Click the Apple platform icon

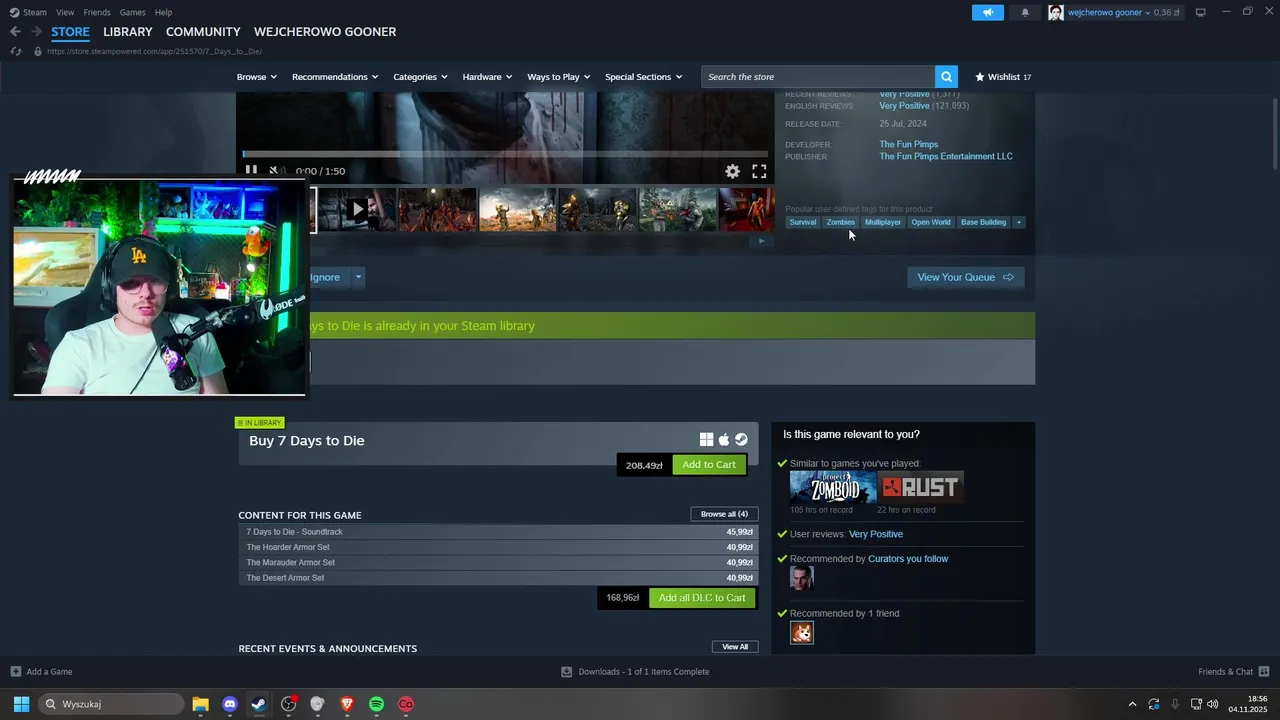(x=724, y=440)
